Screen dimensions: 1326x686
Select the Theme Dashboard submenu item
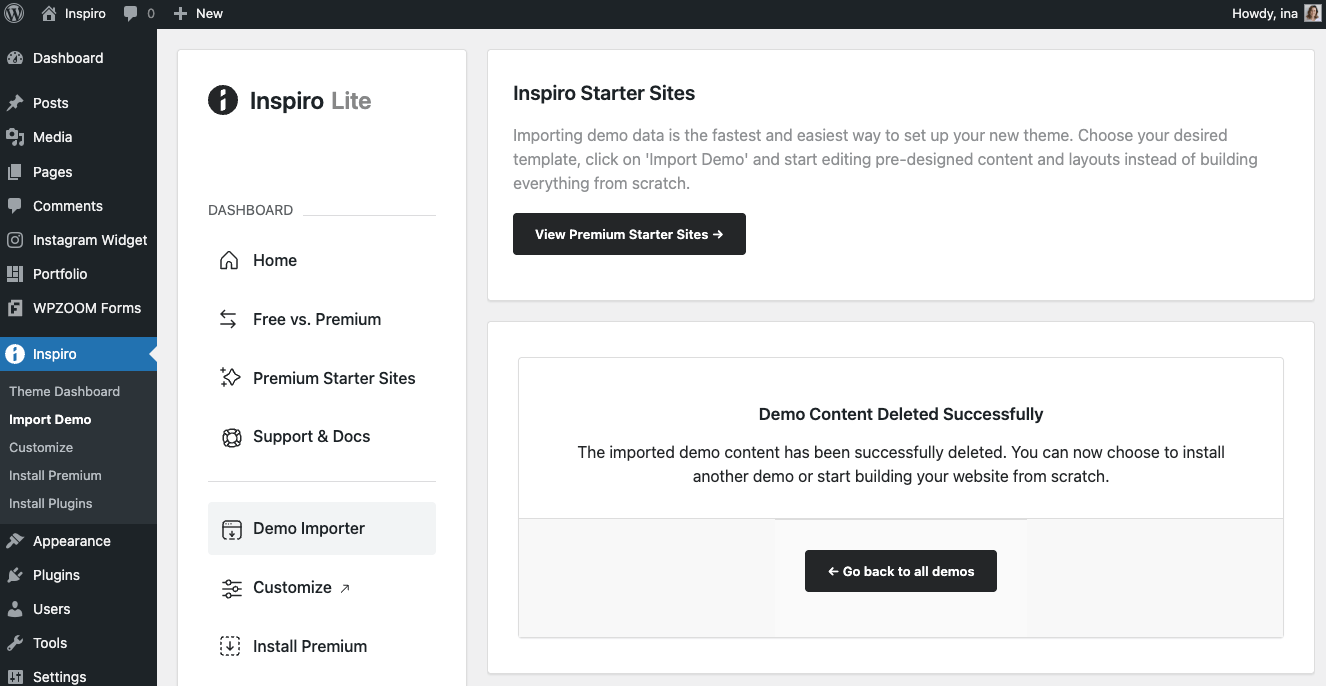click(x=64, y=392)
